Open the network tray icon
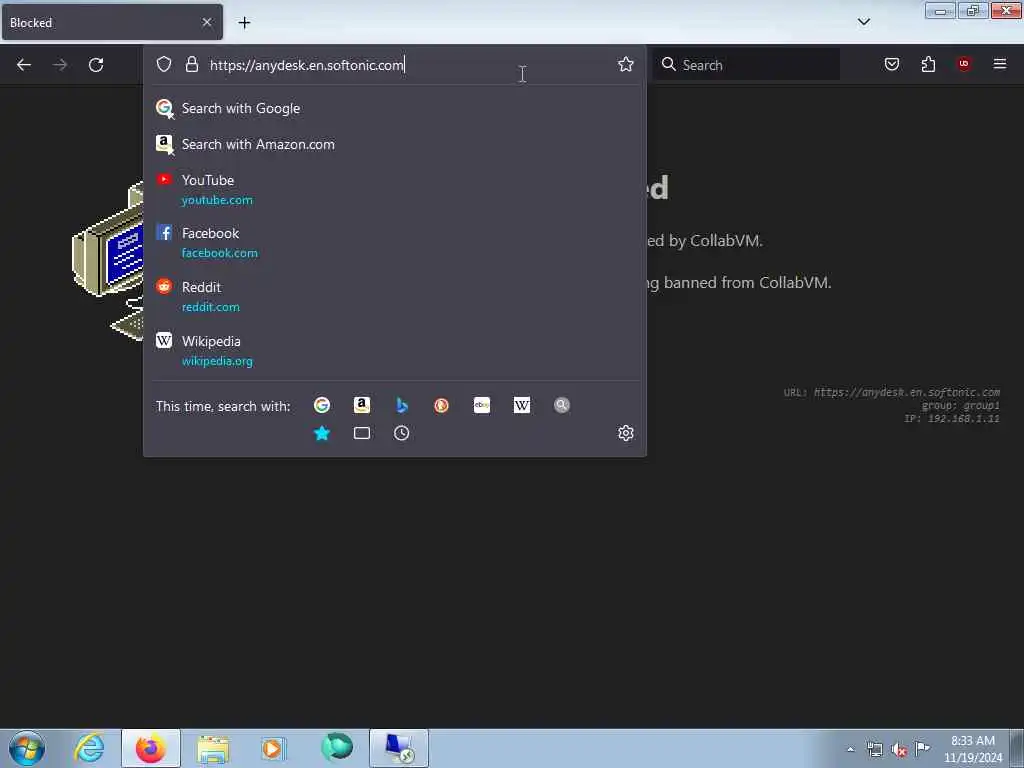Image resolution: width=1024 pixels, height=768 pixels. pos(874,749)
